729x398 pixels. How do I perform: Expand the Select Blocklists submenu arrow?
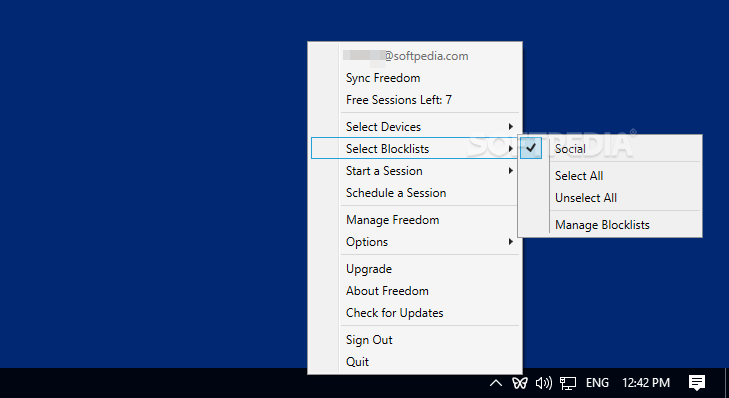pos(510,148)
